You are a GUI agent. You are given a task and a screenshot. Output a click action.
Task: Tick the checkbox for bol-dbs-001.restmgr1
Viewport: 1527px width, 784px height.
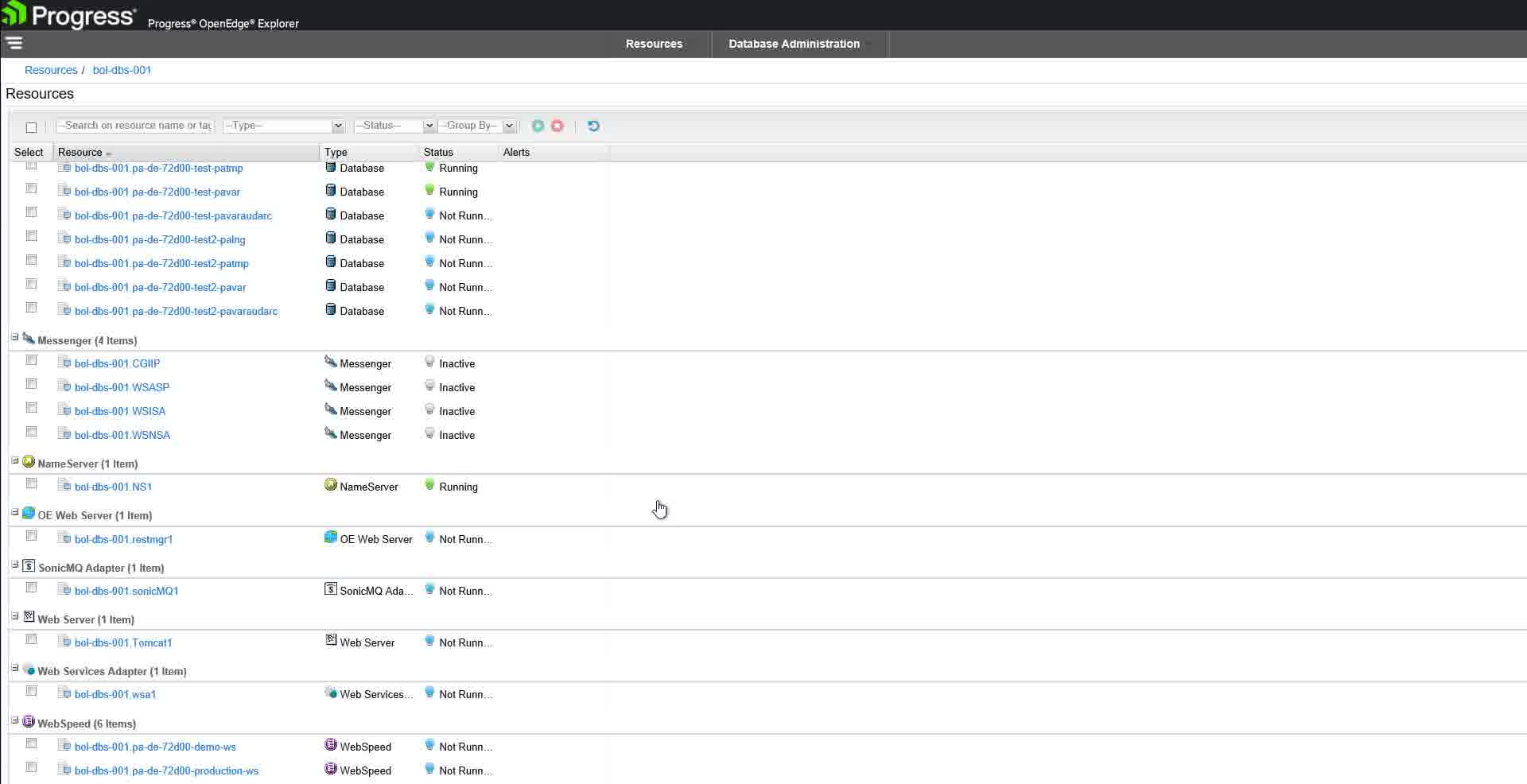pyautogui.click(x=31, y=536)
